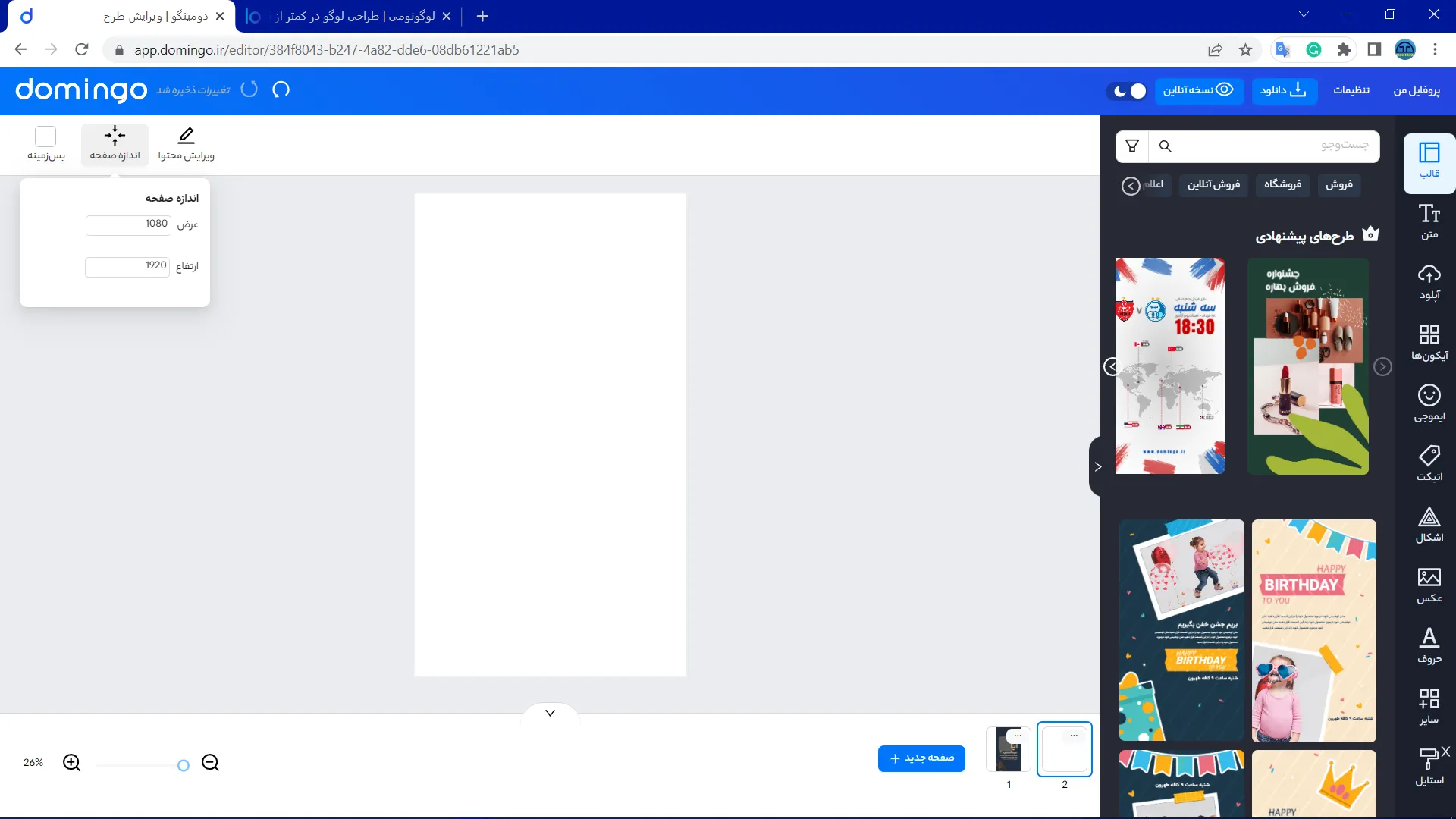Open نسخه آنلاین online version preview

[1199, 90]
